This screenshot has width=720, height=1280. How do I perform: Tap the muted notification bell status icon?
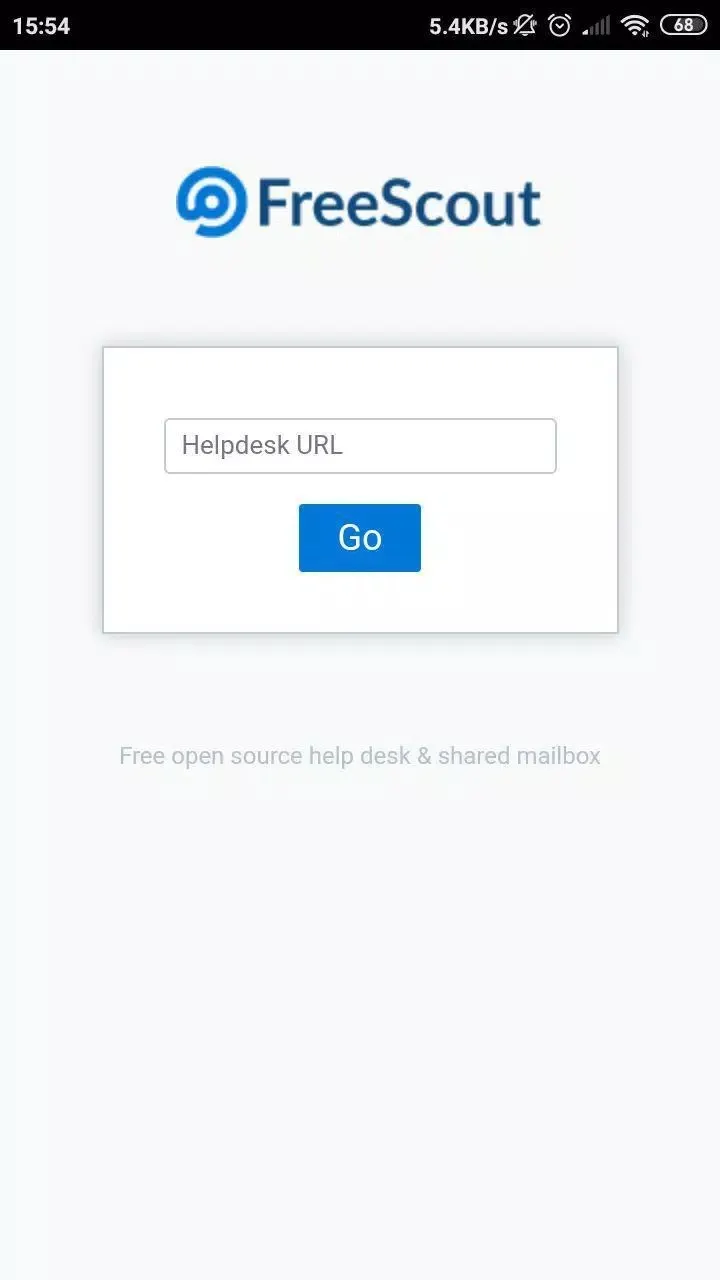(x=525, y=26)
